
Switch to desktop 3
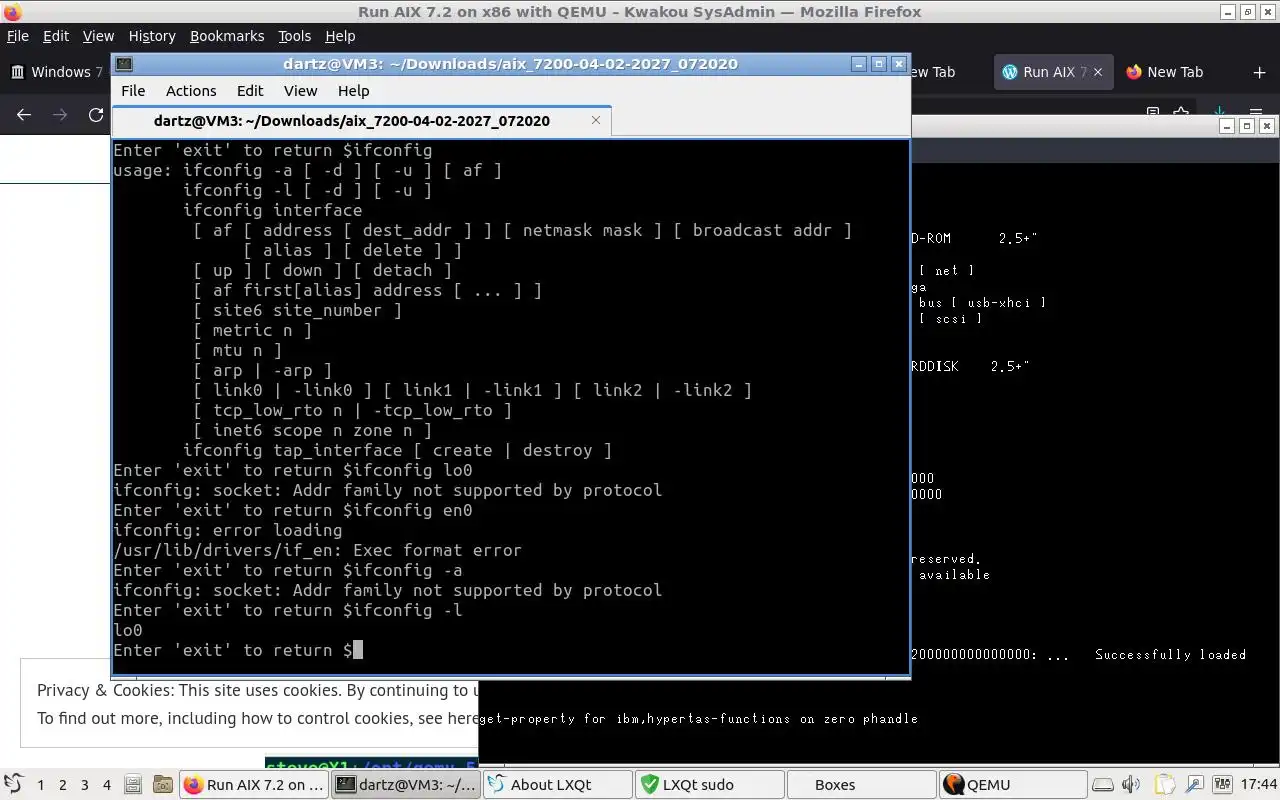point(85,785)
